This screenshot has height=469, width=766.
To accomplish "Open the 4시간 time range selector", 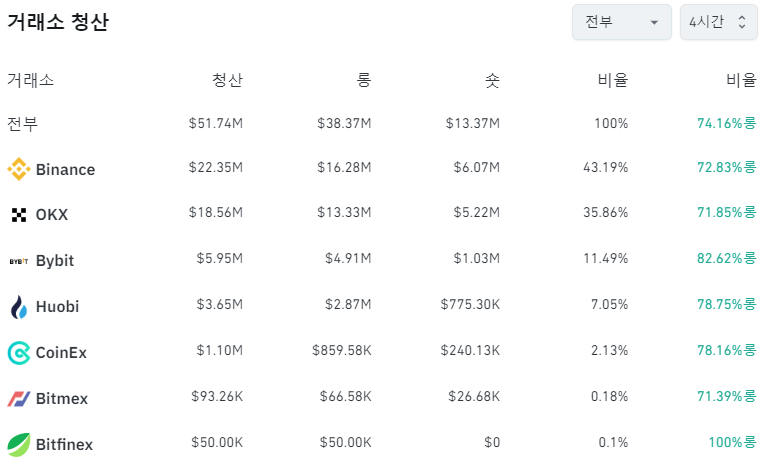I will [x=719, y=22].
